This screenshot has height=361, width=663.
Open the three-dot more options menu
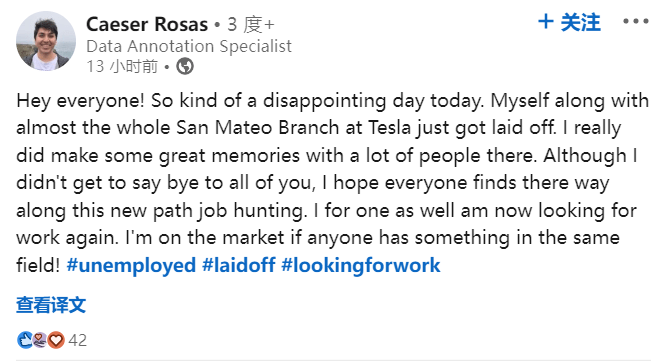point(636,21)
